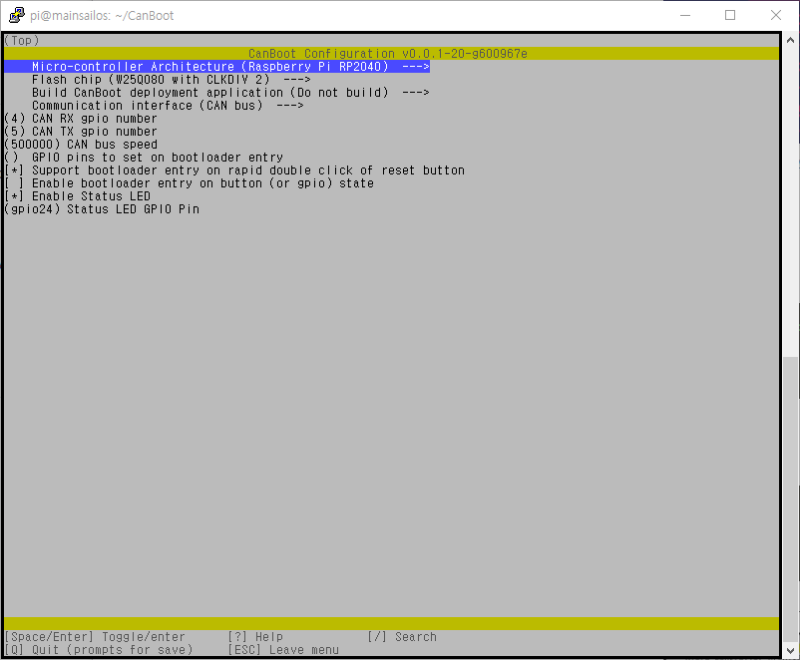Click the terminal icon in the title bar

click(x=13, y=15)
